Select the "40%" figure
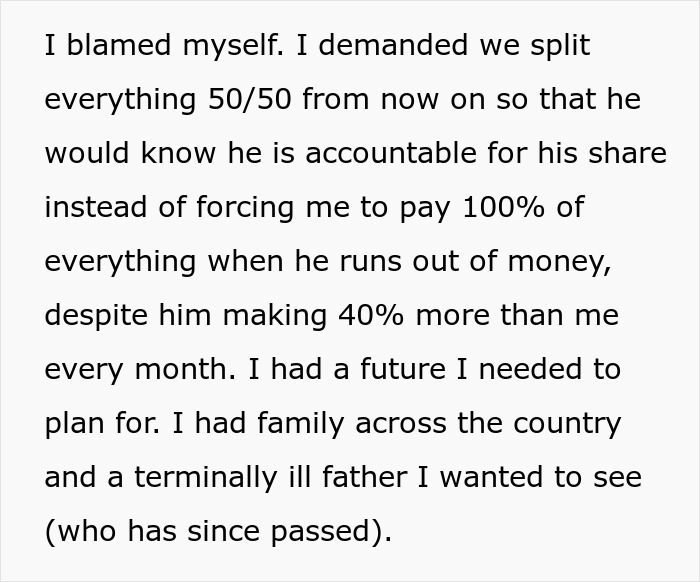The width and height of the screenshot is (700, 582). coord(375,316)
